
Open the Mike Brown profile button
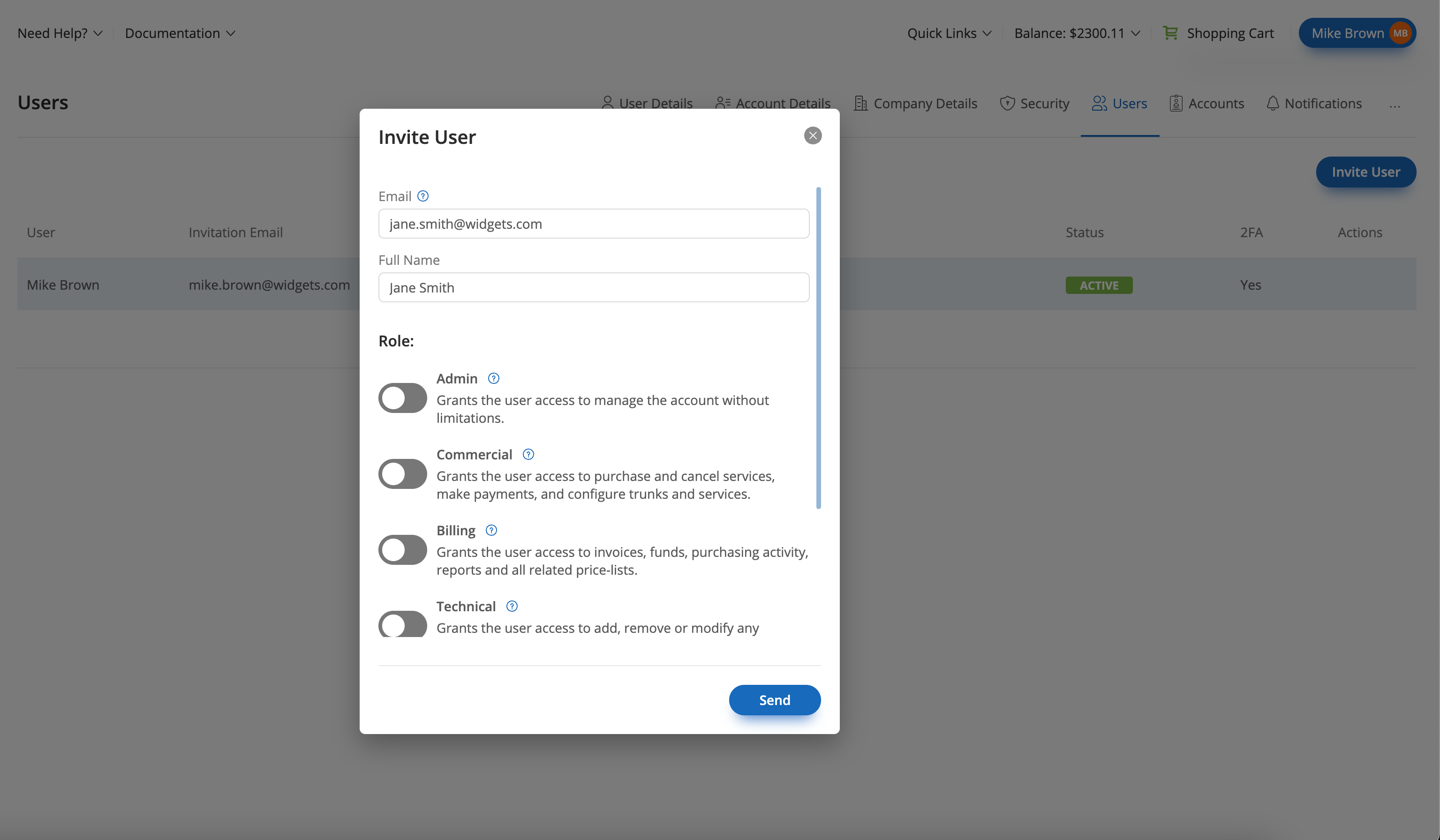1357,33
